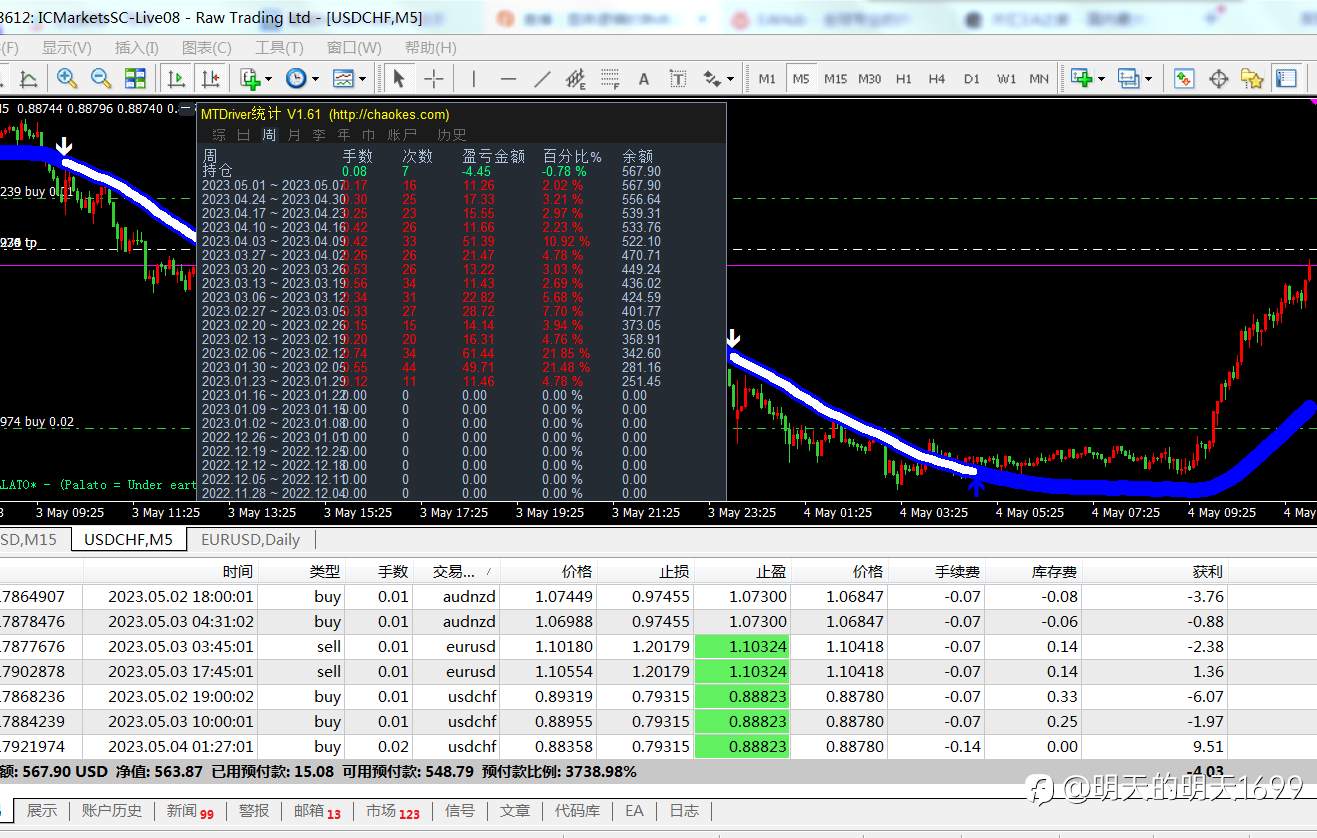Expand the new chart dropdown arrow

(1101, 79)
